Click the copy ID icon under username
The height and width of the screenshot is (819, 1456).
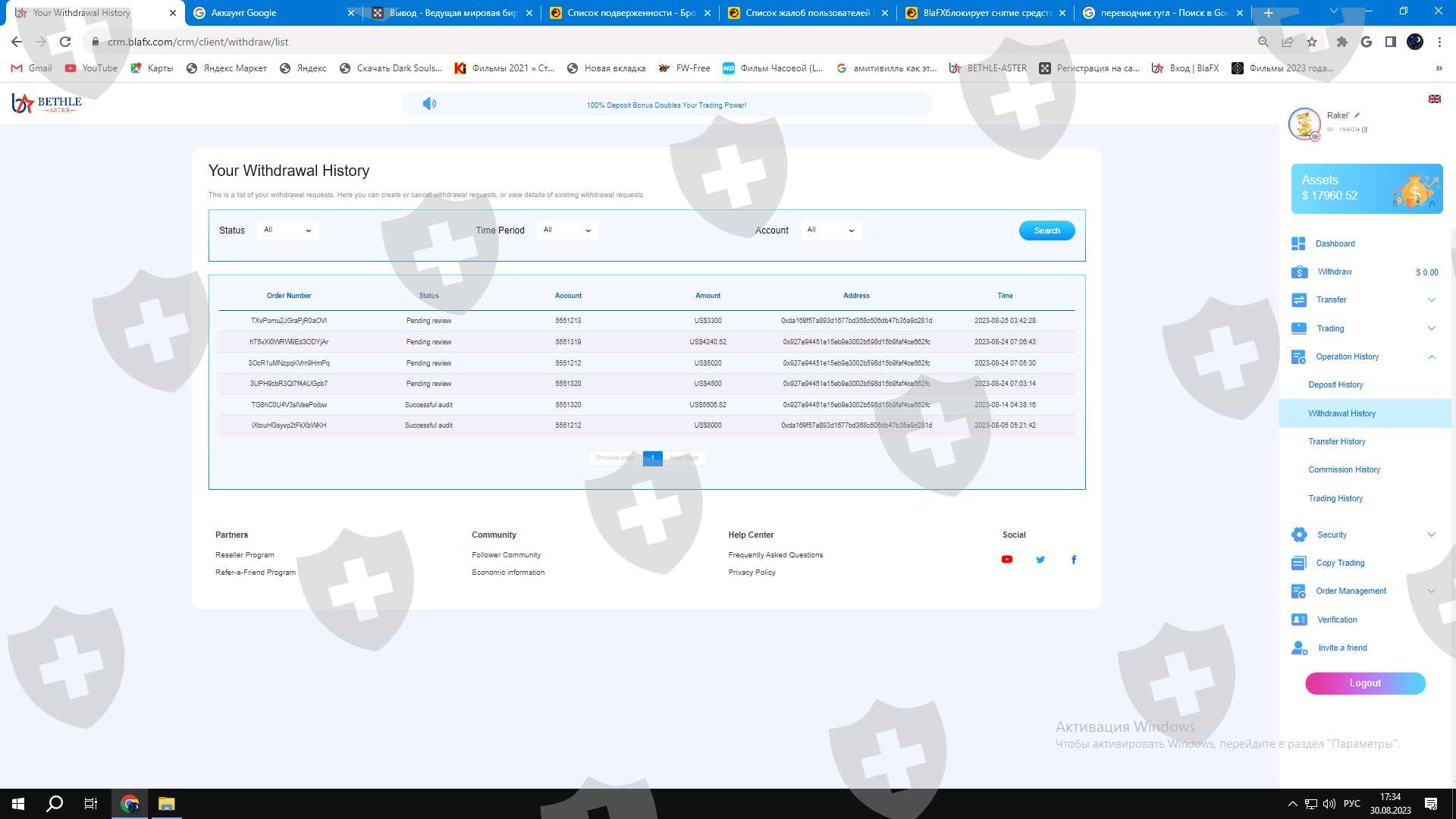tap(1364, 130)
